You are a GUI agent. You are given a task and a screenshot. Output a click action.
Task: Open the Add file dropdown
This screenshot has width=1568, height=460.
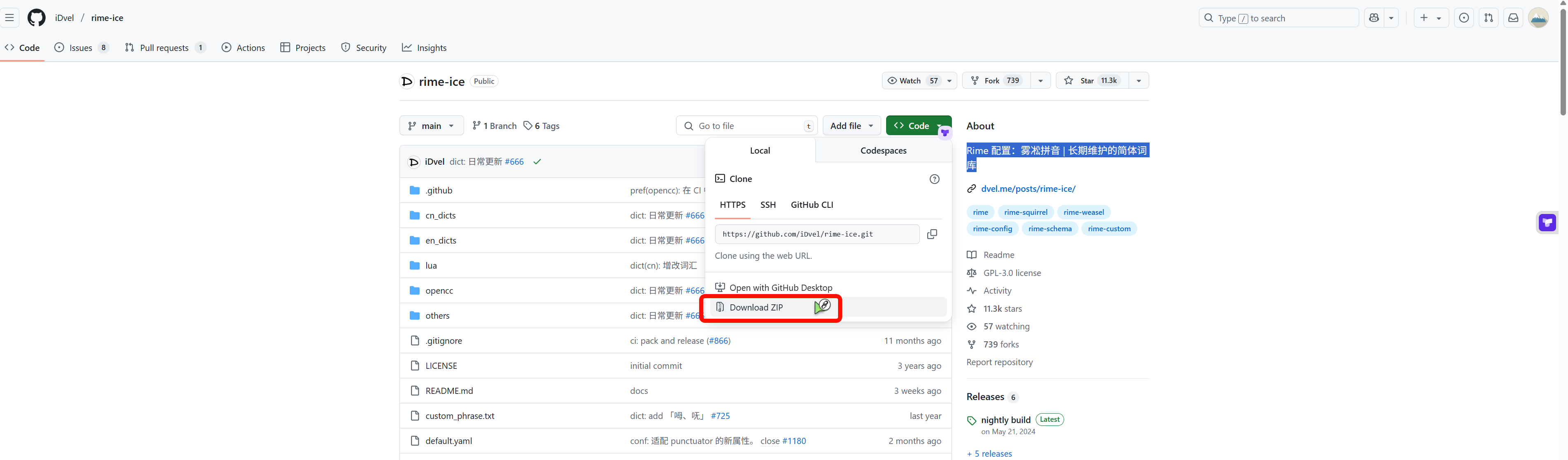tap(852, 125)
